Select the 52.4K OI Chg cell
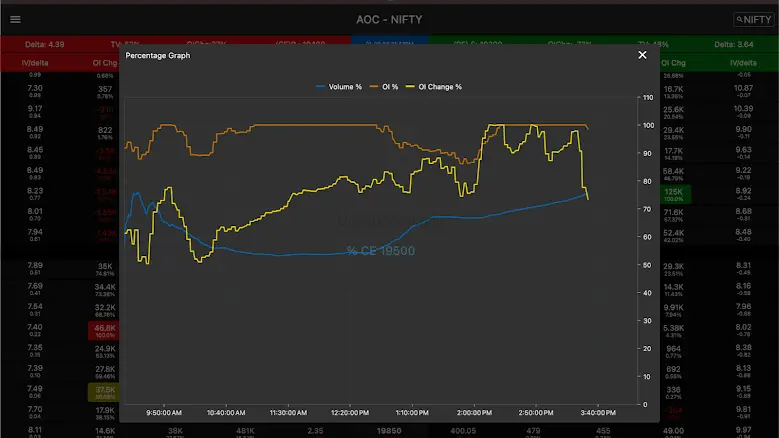 click(x=674, y=235)
